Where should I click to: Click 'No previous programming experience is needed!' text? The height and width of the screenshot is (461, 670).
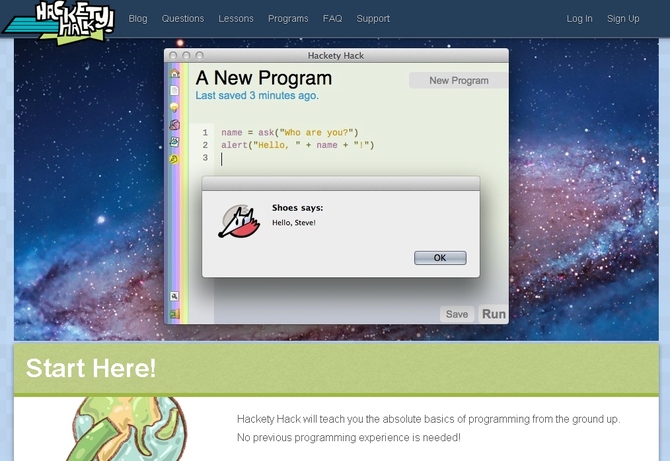point(349,438)
